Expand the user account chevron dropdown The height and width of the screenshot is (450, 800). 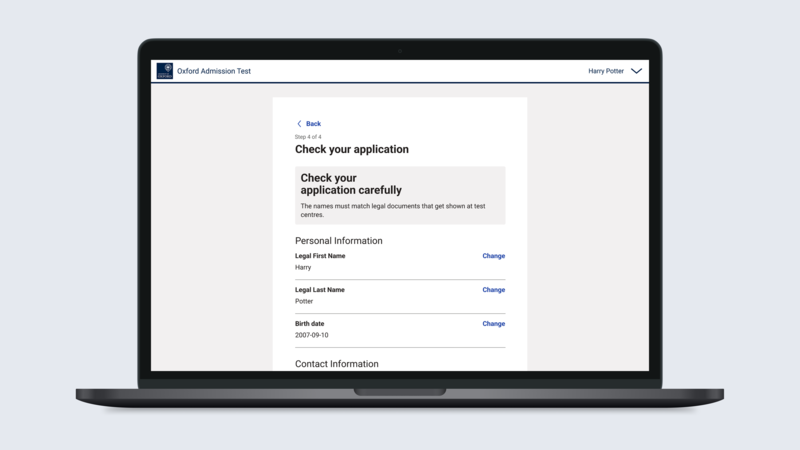pyautogui.click(x=636, y=72)
